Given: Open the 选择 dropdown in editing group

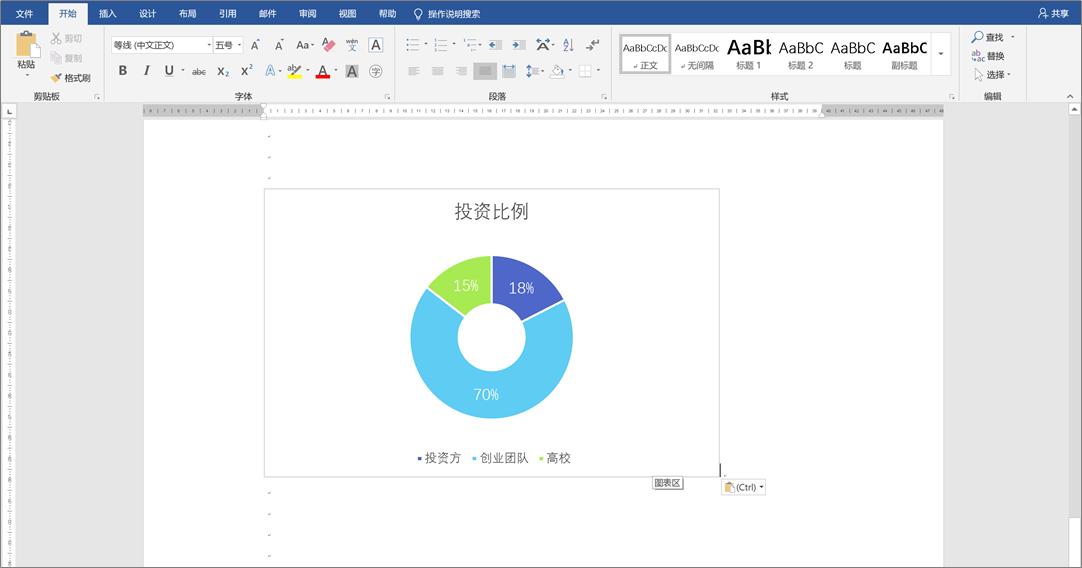Looking at the screenshot, I should (x=992, y=75).
